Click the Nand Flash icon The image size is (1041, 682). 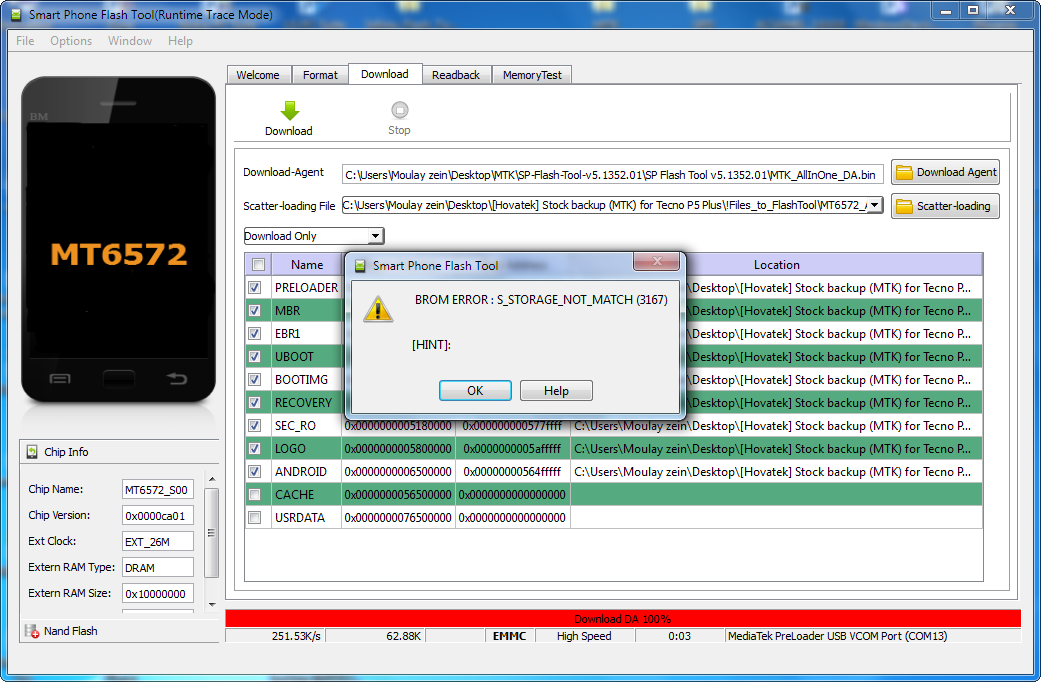coord(32,631)
